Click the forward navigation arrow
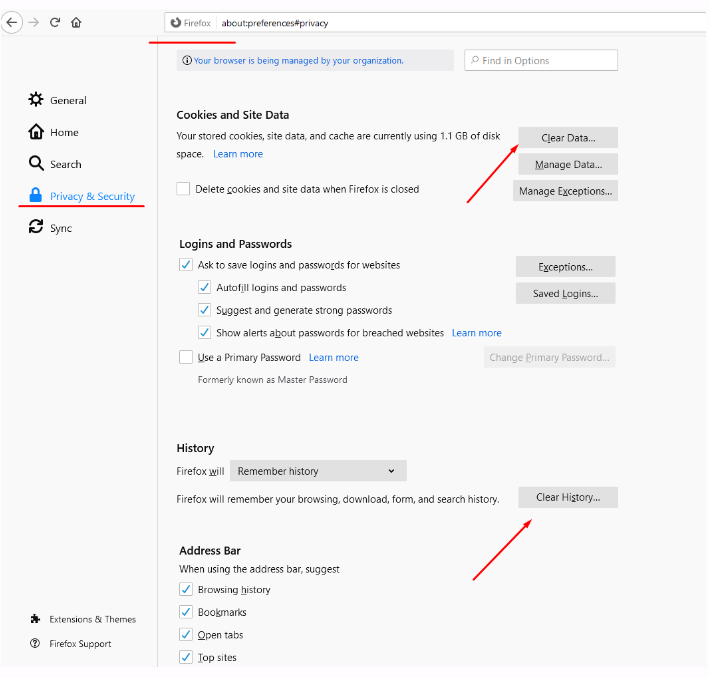The width and height of the screenshot is (709, 678). (x=34, y=22)
